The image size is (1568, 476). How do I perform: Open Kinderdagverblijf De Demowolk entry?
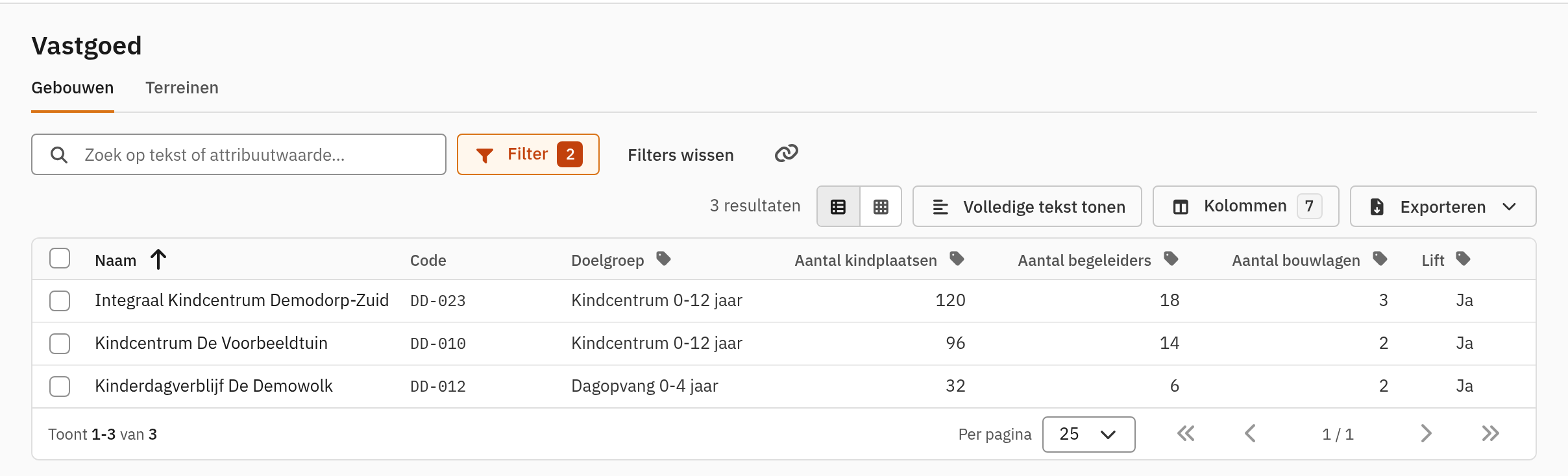[214, 386]
